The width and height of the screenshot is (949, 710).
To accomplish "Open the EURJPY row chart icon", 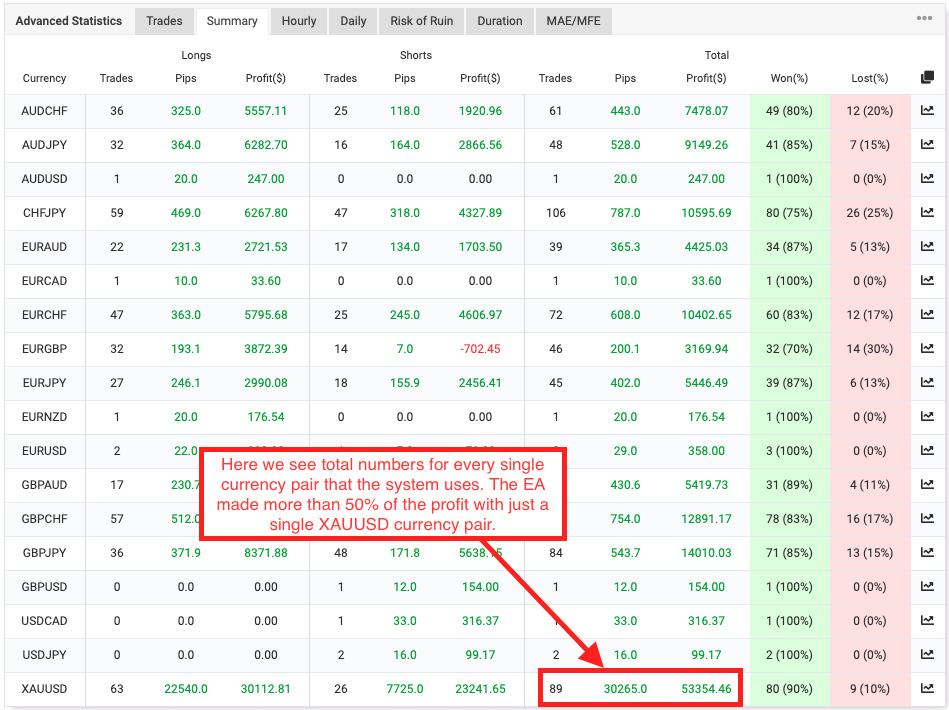I will pyautogui.click(x=927, y=383).
